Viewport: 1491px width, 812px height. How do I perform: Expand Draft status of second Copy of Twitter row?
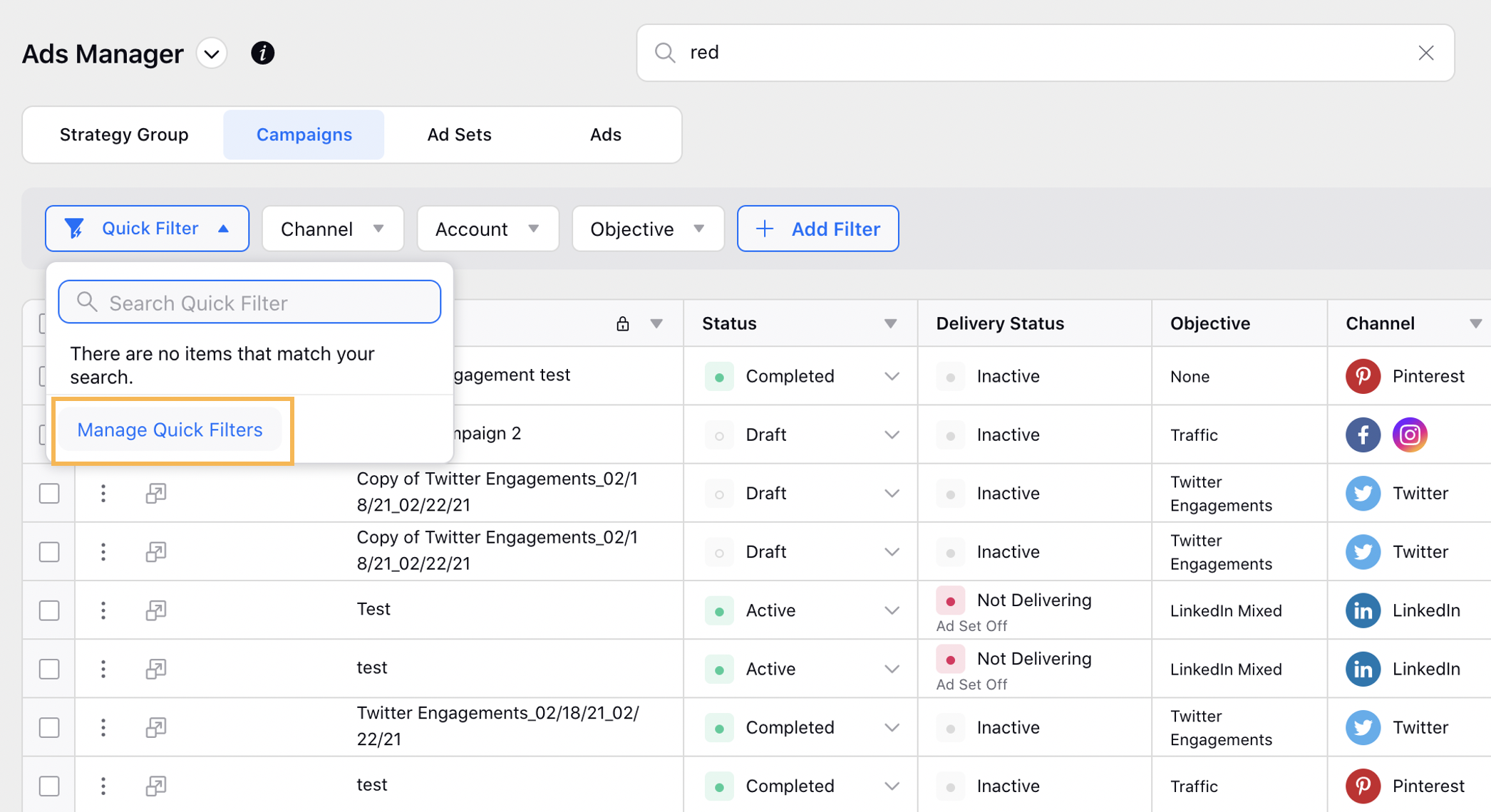892,552
